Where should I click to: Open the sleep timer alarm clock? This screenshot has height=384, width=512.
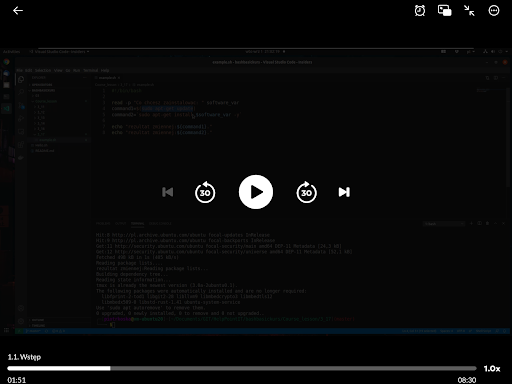[420, 11]
